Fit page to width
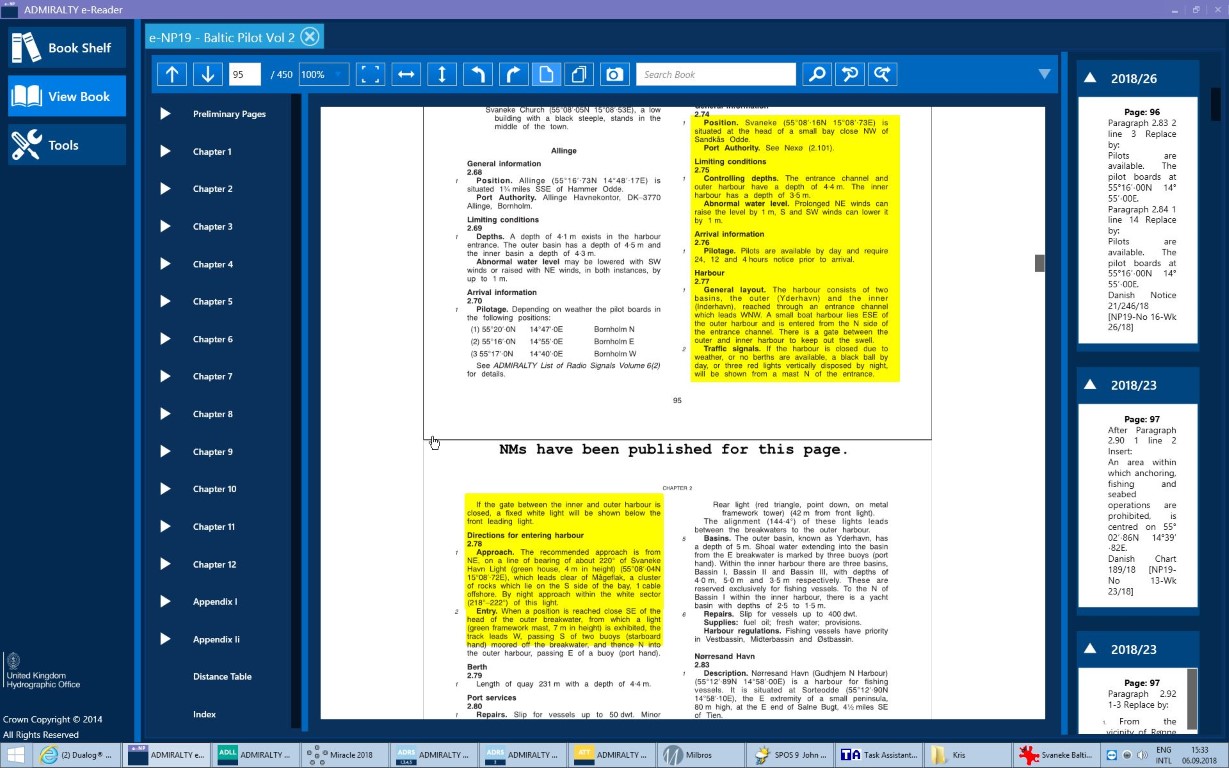Viewport: 1229px width, 768px height. [406, 74]
